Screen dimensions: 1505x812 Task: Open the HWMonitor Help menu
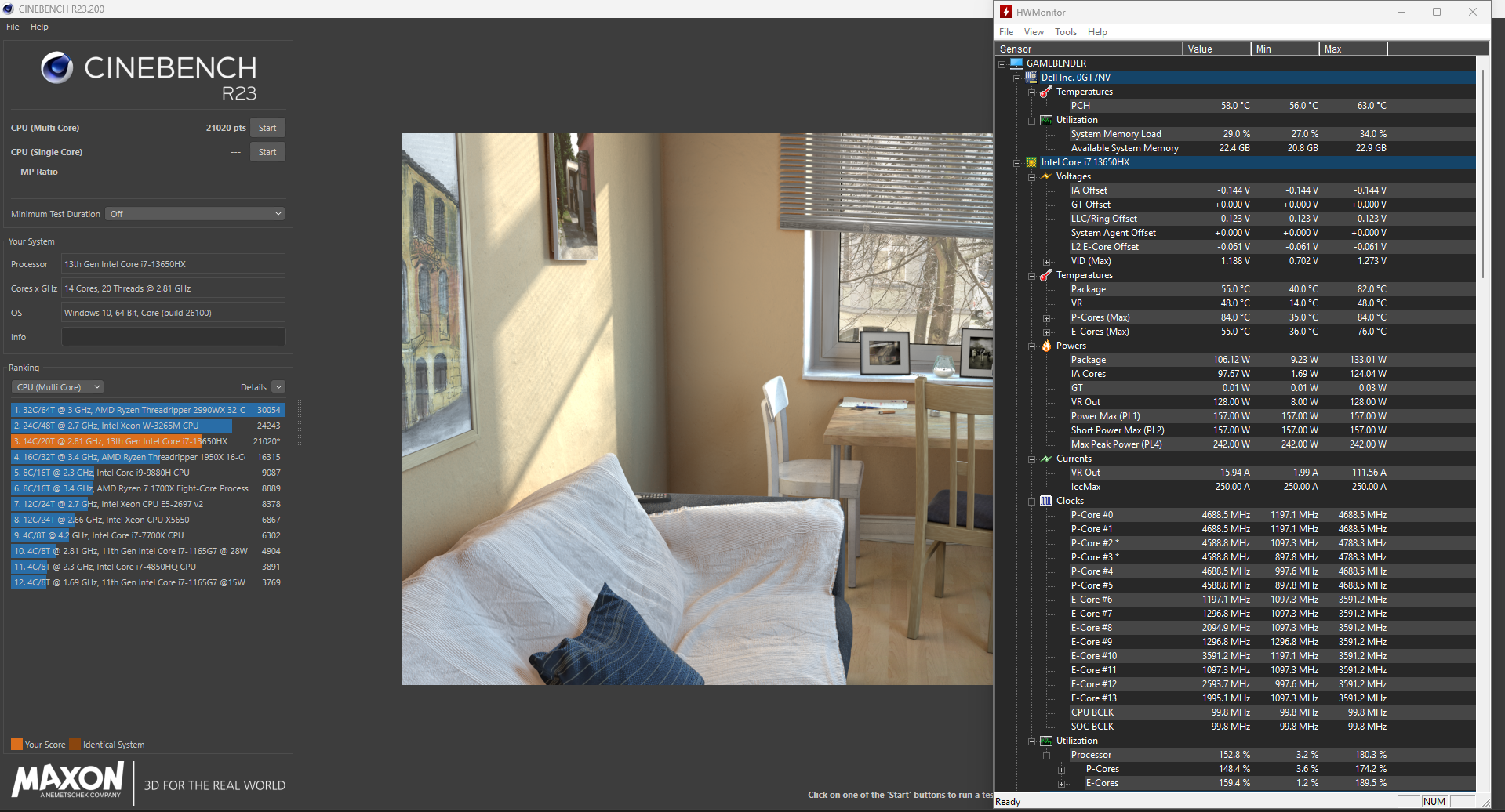click(1097, 32)
